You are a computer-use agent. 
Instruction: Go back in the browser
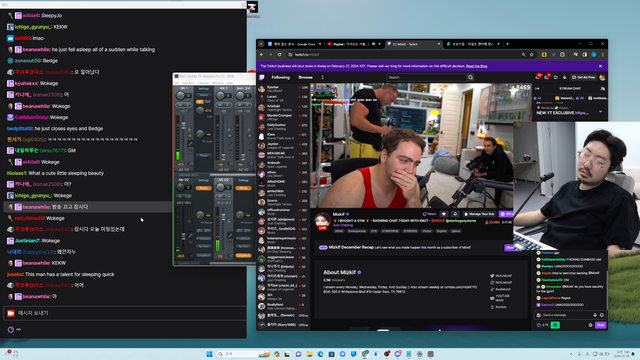click(262, 54)
